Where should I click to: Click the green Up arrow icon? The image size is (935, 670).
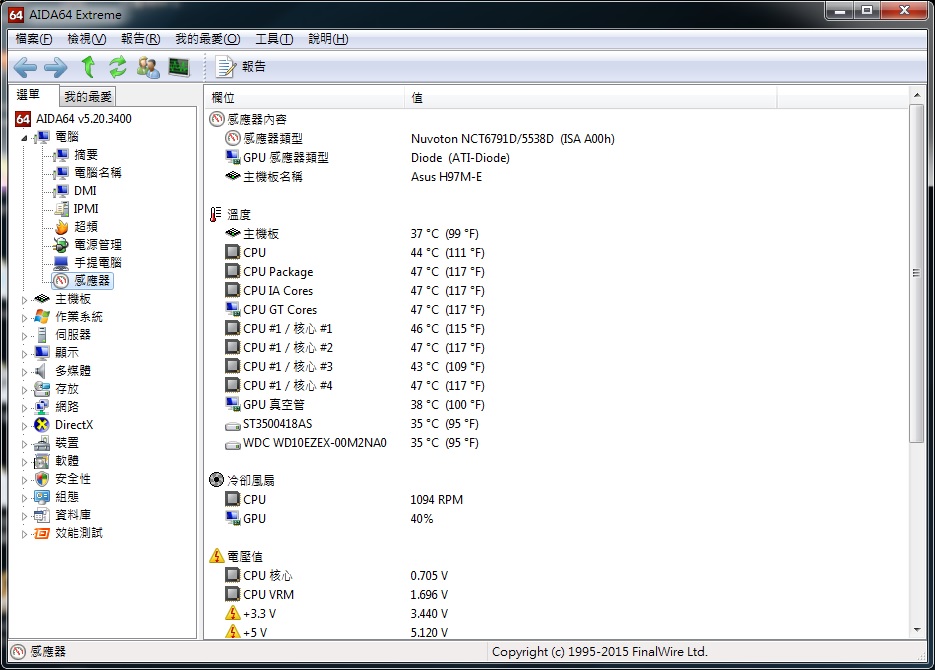pyautogui.click(x=88, y=67)
